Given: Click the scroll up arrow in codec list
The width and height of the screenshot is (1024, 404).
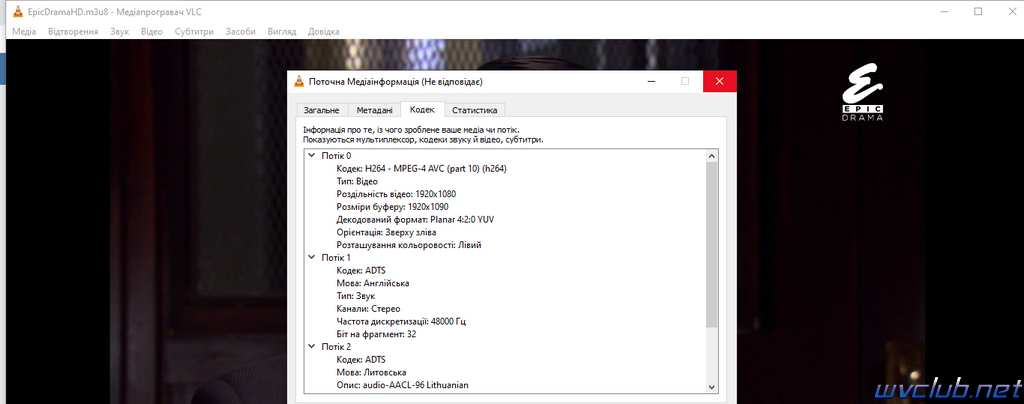Looking at the screenshot, I should pyautogui.click(x=712, y=156).
